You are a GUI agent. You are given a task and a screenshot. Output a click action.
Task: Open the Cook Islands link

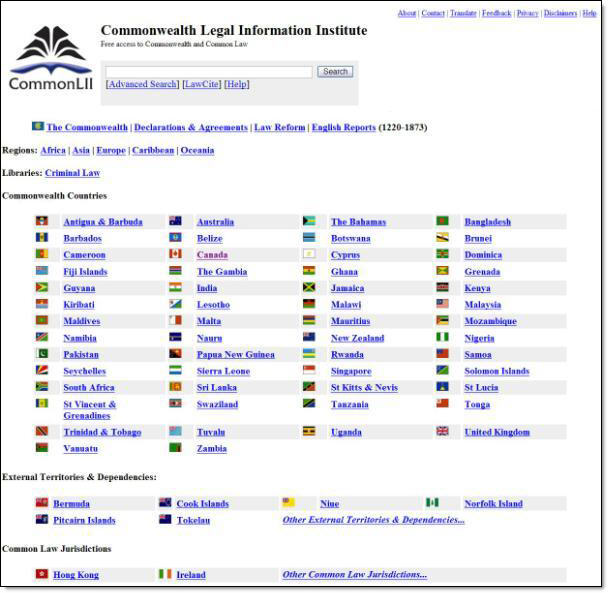[x=202, y=504]
